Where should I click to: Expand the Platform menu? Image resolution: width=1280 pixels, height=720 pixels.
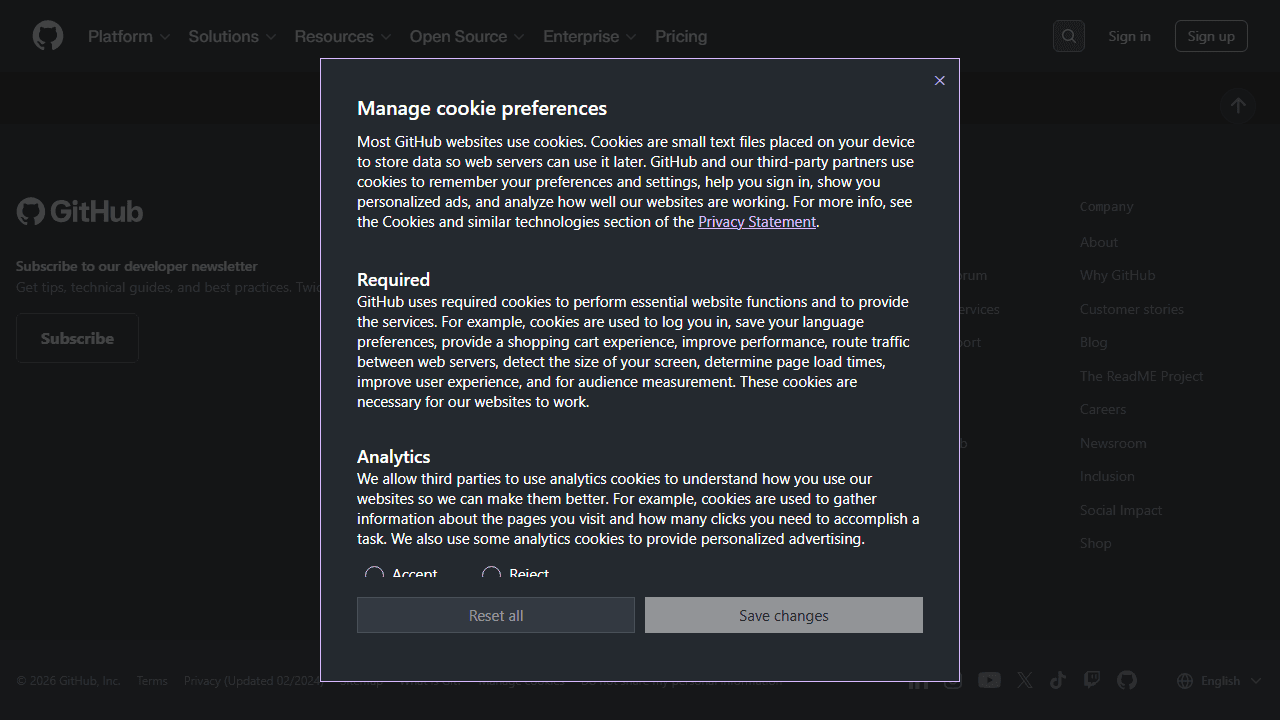point(129,36)
